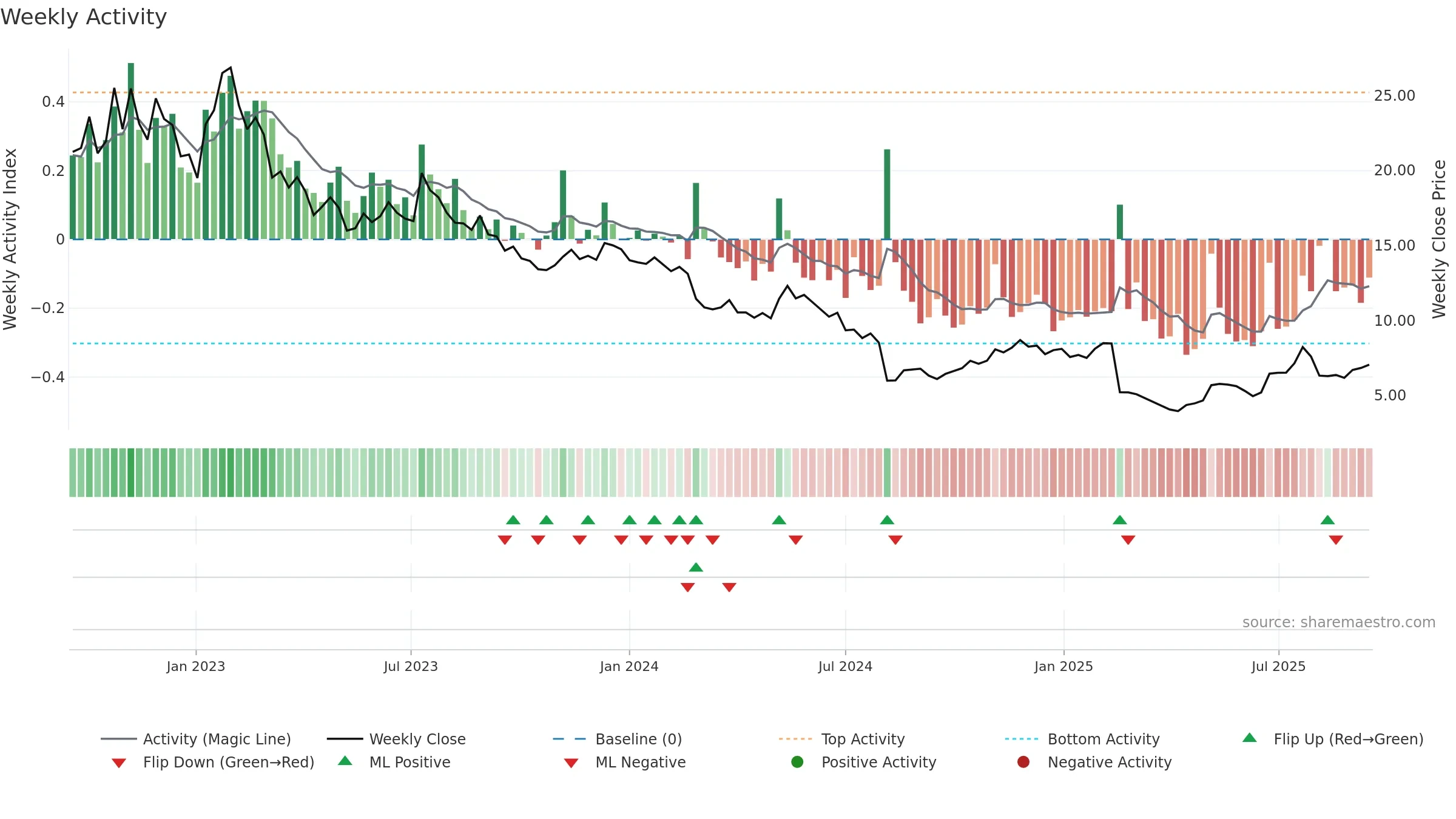Screen dimensions: 1456x819
Task: Click the Flip Up marker in mid-2024 before Jul
Action: (x=779, y=520)
